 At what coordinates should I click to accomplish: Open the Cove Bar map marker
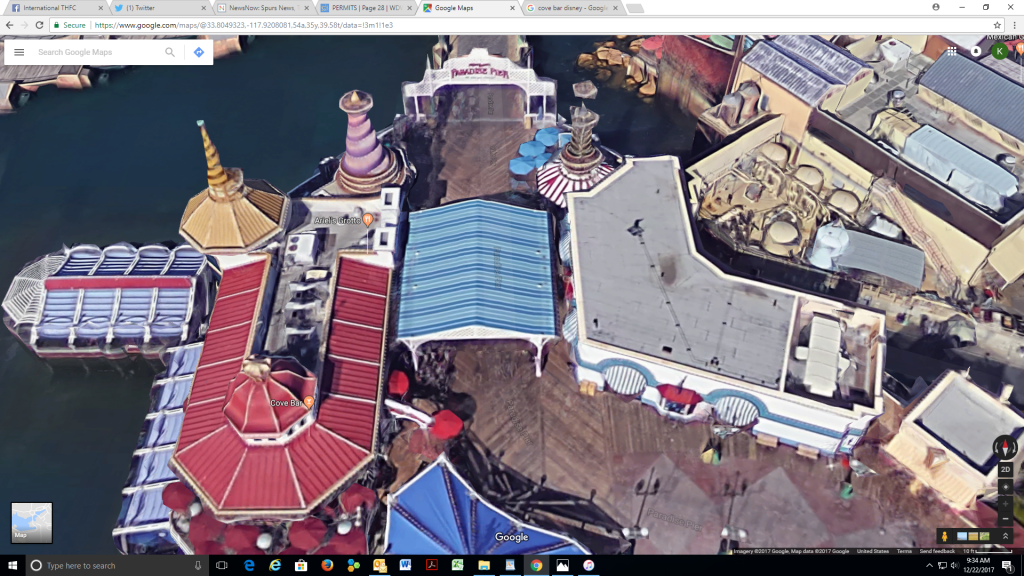click(309, 402)
